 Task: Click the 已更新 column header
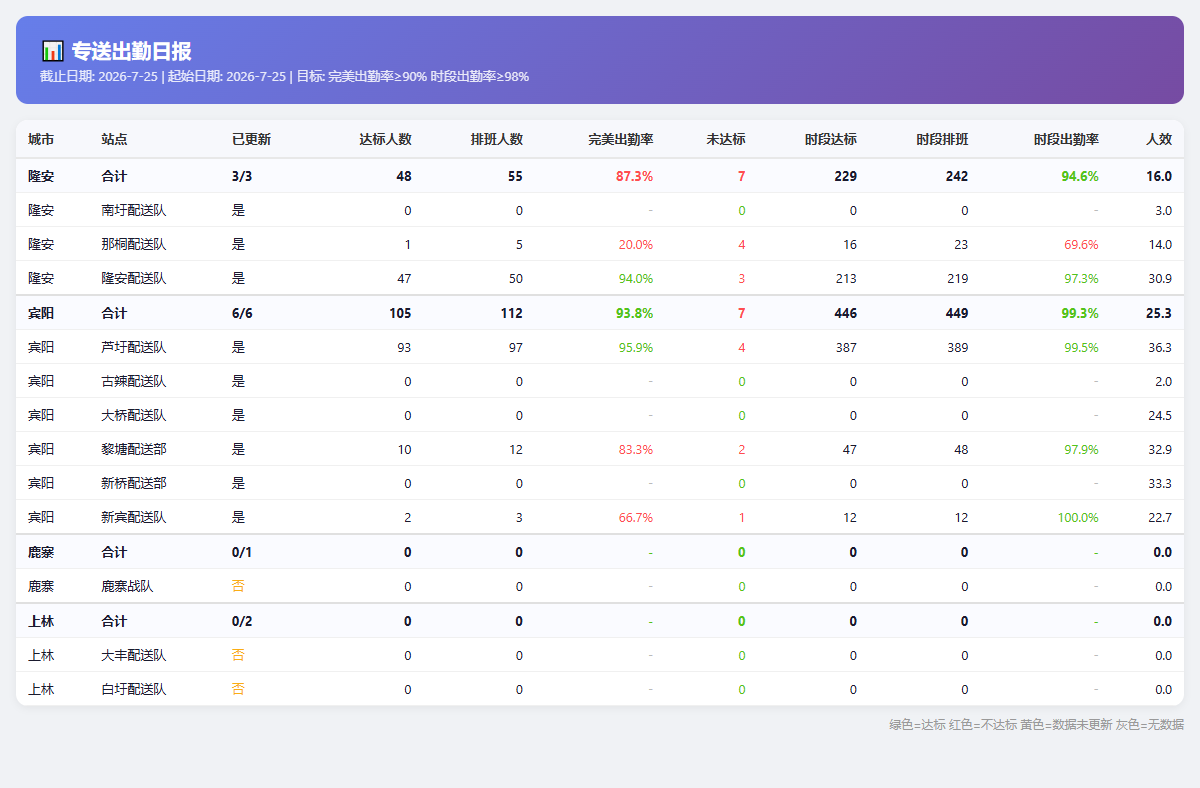click(251, 139)
